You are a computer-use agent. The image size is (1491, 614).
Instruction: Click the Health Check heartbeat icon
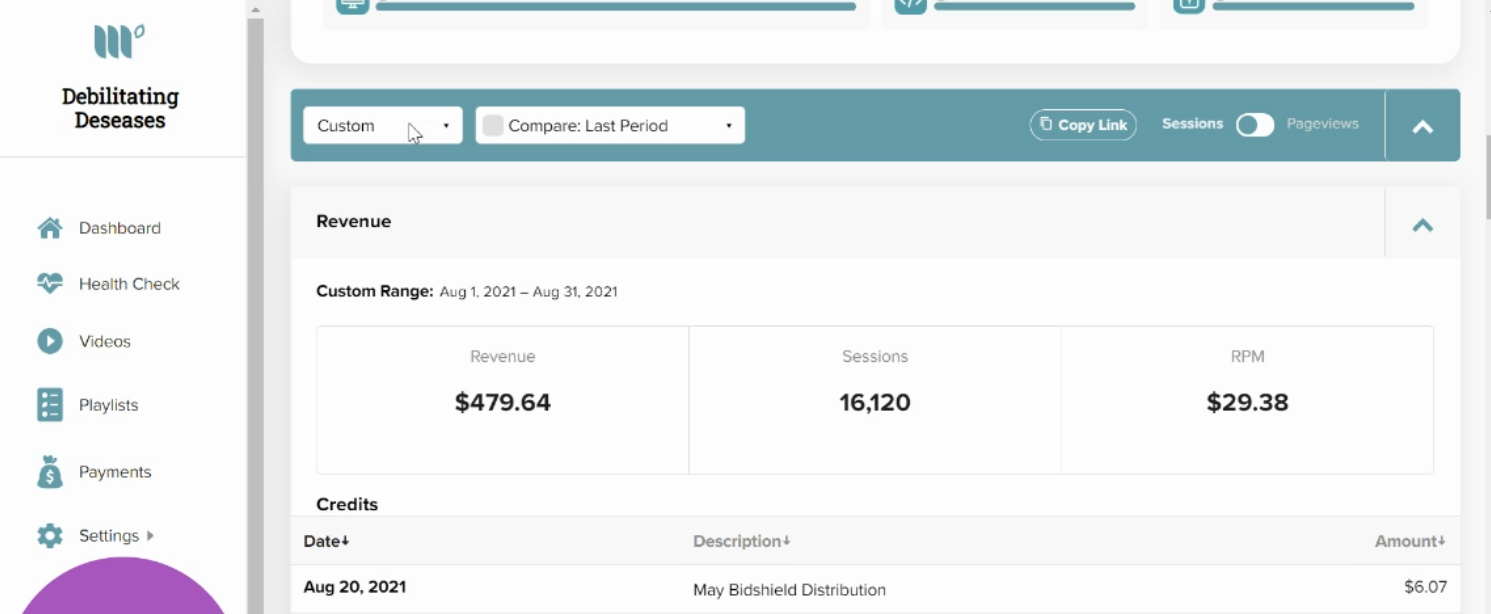click(50, 284)
